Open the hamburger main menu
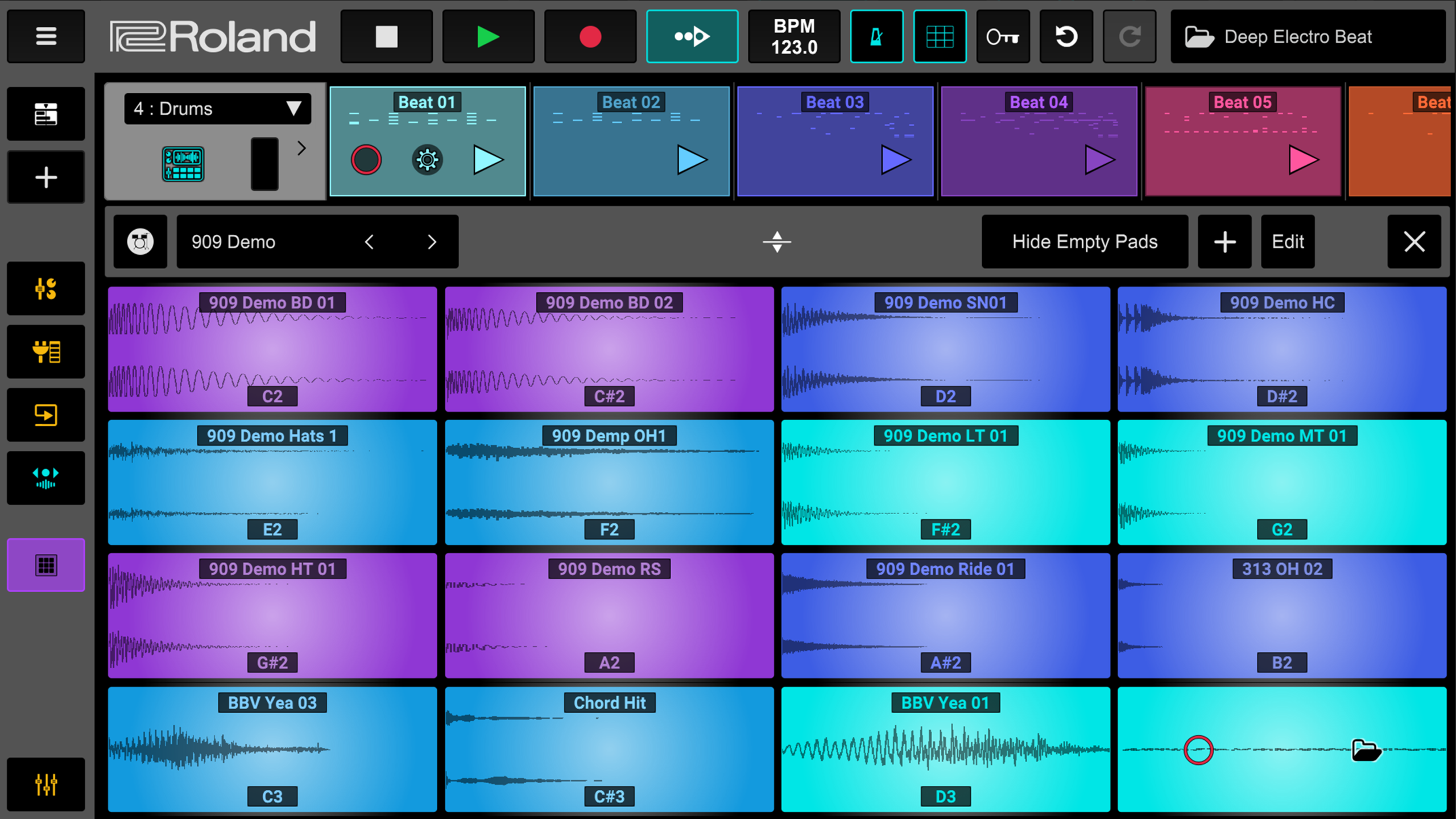This screenshot has width=1456, height=819. [45, 36]
